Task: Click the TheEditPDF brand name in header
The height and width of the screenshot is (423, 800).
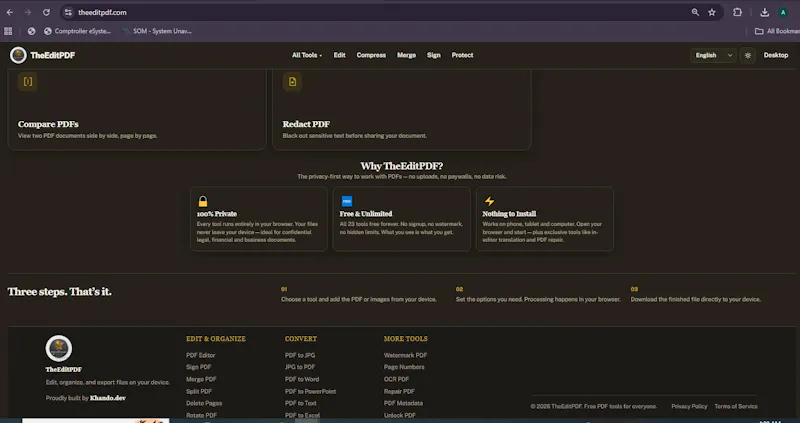Action: pos(53,55)
